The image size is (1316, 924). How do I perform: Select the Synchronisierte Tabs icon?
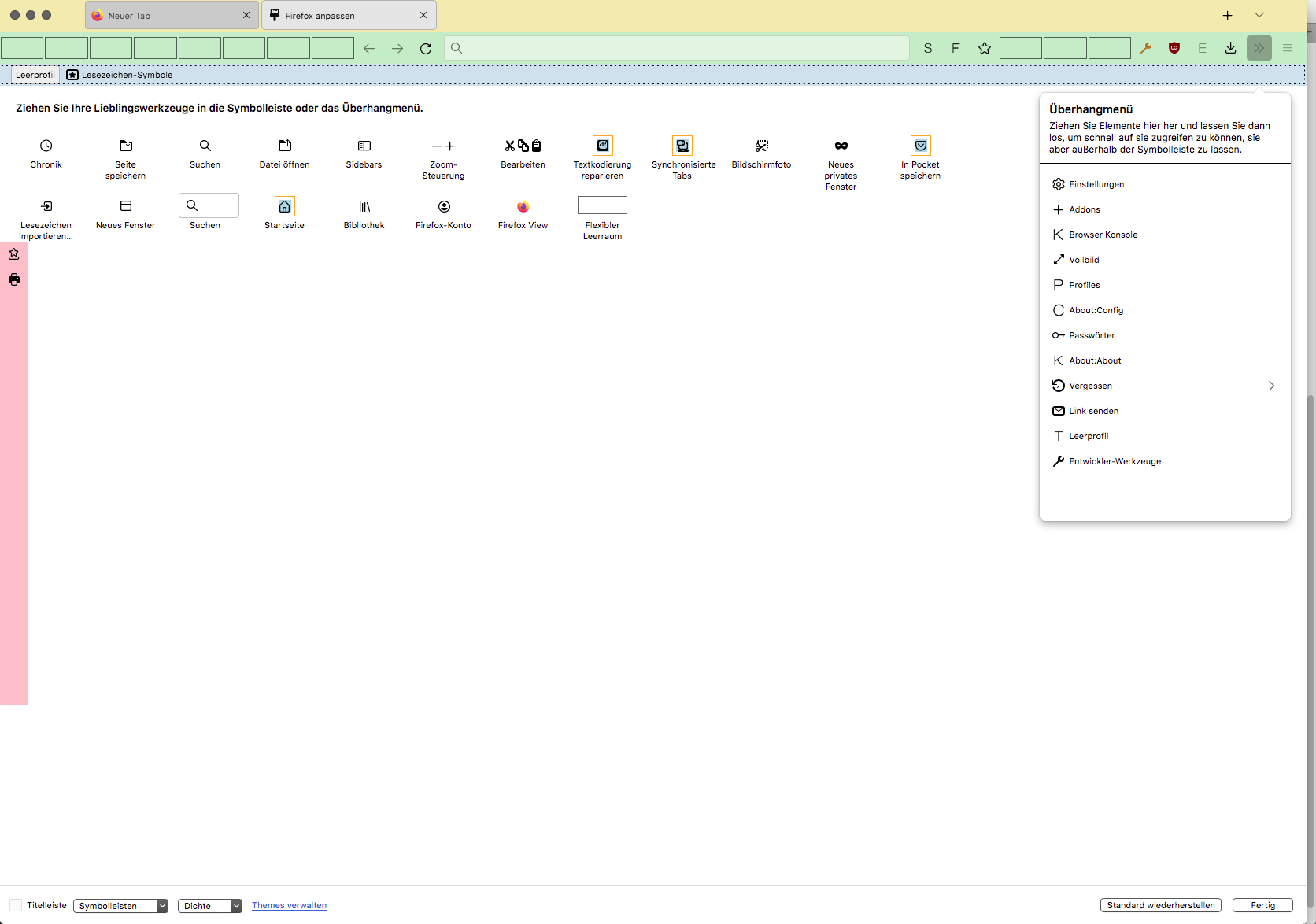pyautogui.click(x=682, y=146)
